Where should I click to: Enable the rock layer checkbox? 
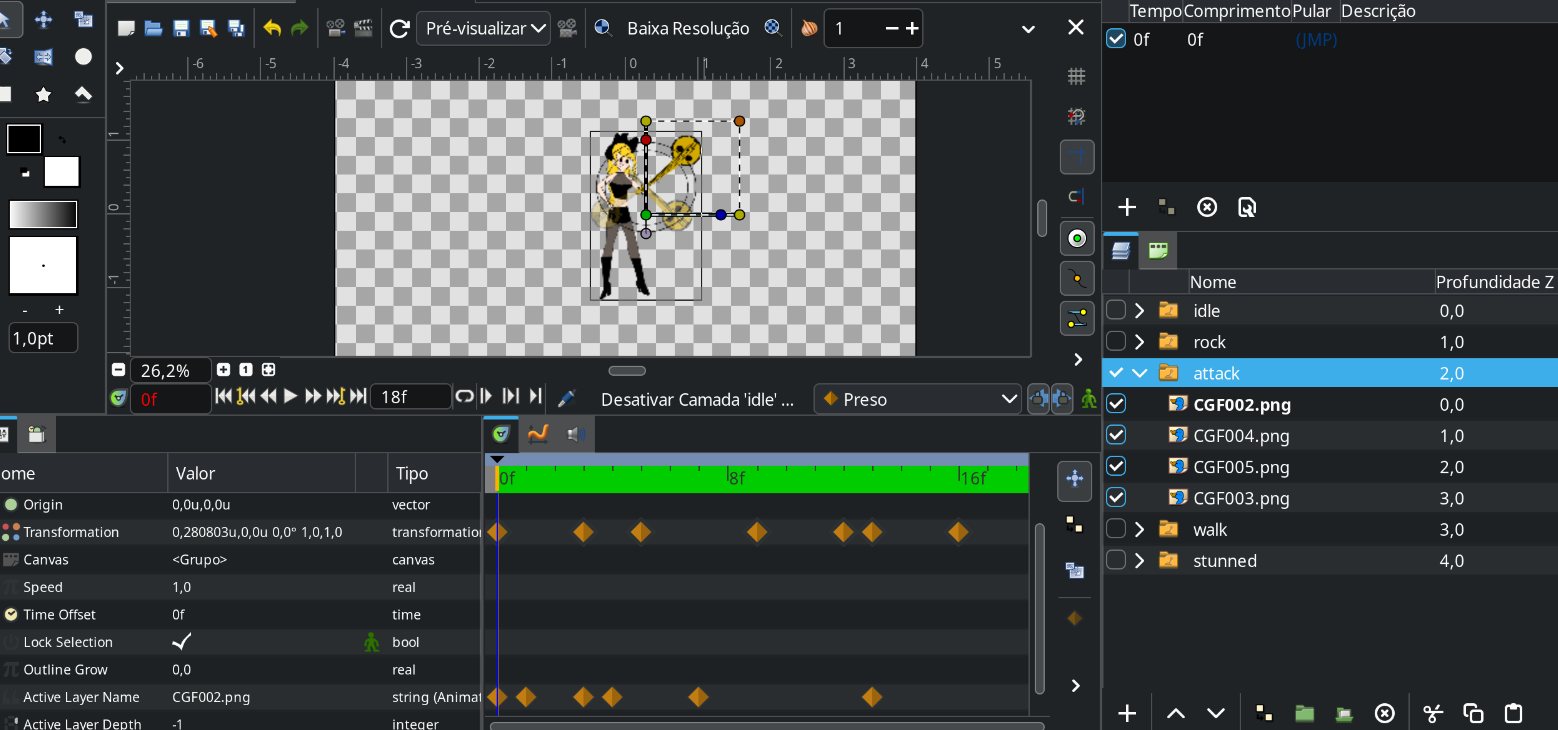pos(1116,341)
